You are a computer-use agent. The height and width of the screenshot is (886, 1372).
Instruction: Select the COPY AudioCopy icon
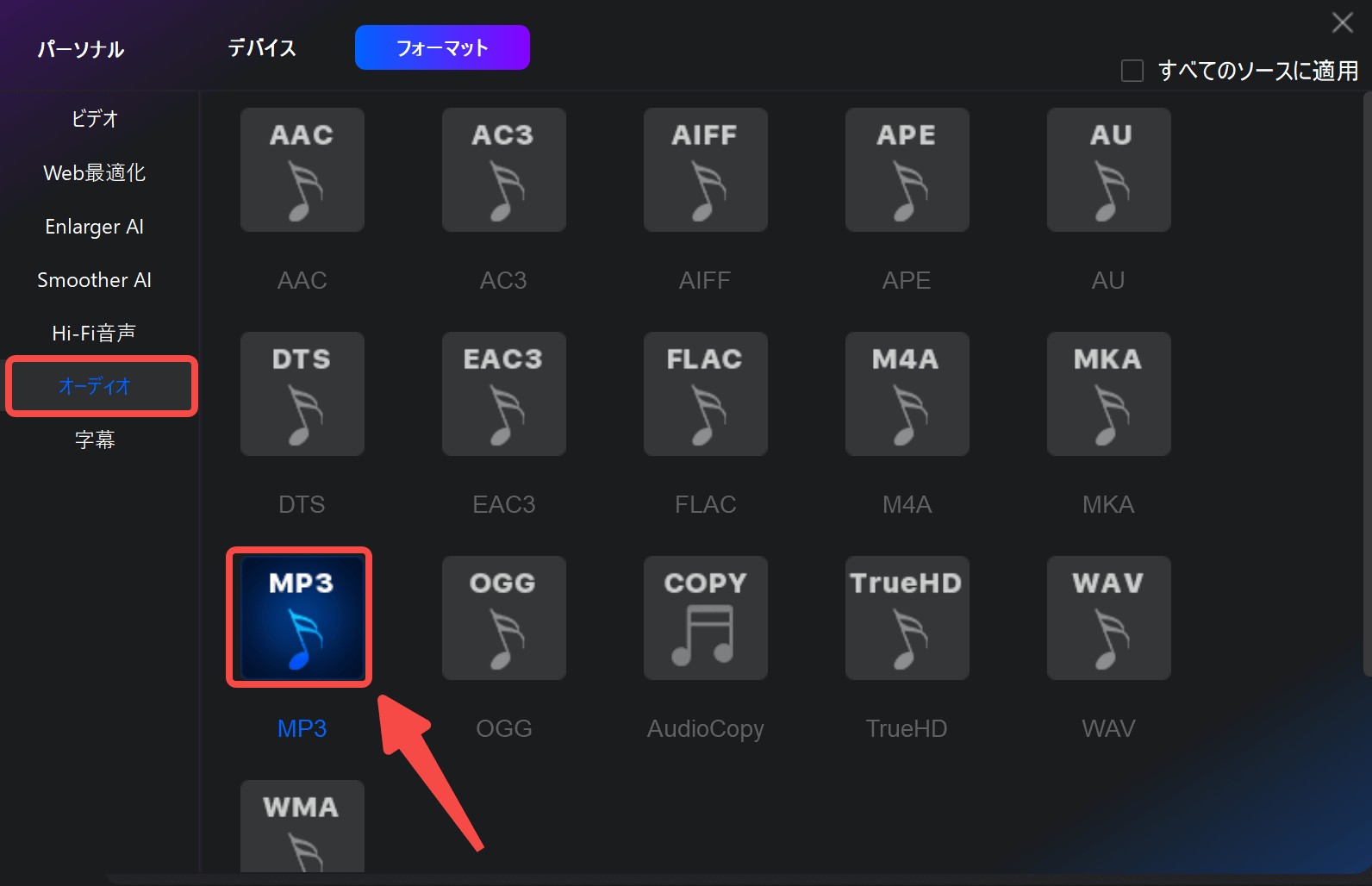tap(705, 618)
